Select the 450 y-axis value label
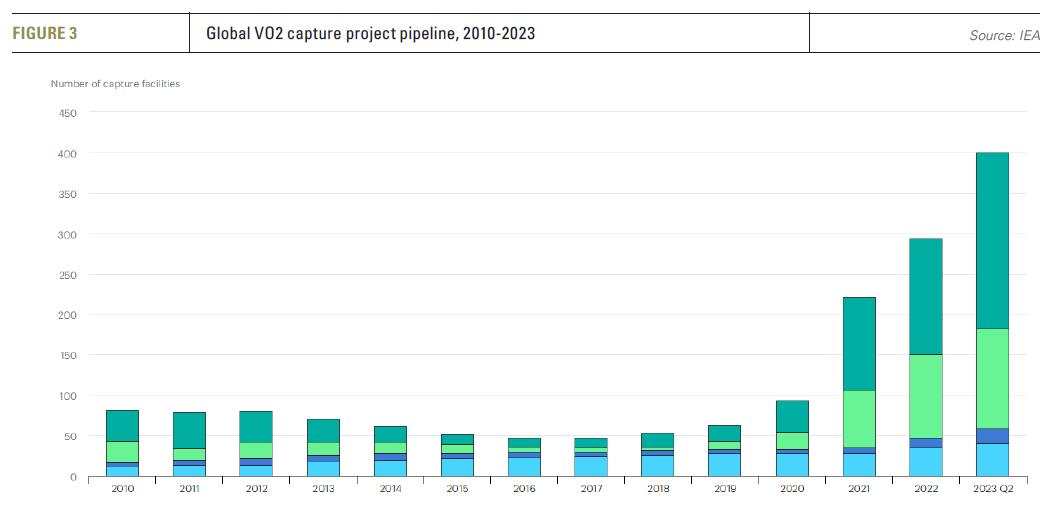The image size is (1053, 521). pyautogui.click(x=67, y=113)
